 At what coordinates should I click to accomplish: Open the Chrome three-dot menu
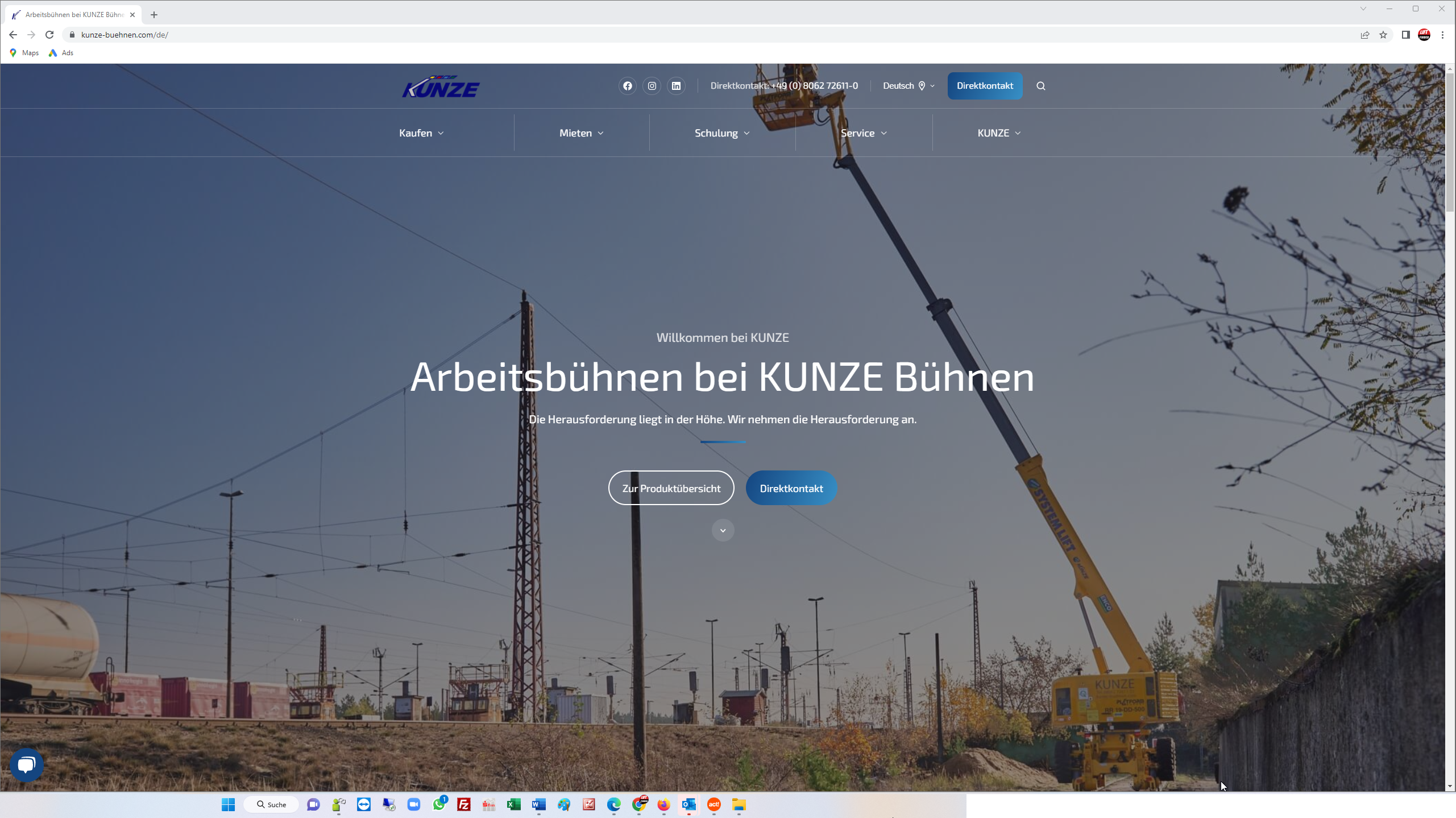tap(1442, 35)
